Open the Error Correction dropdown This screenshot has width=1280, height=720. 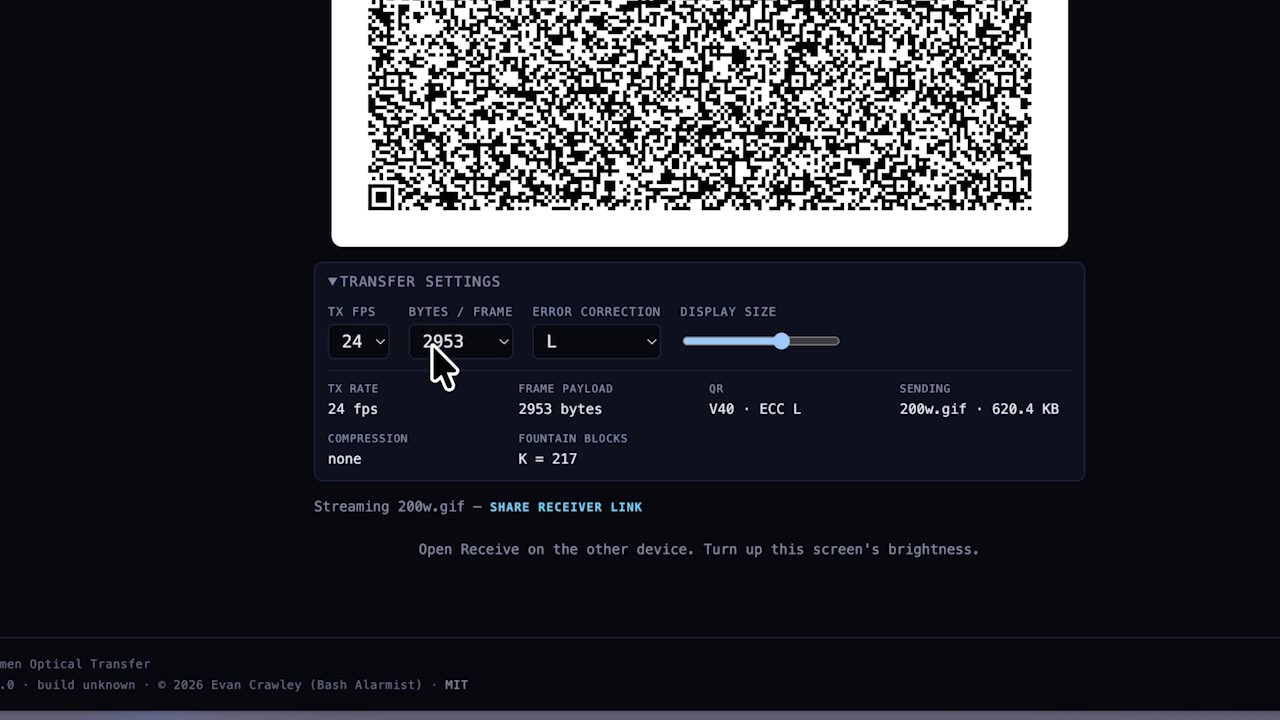pos(596,342)
